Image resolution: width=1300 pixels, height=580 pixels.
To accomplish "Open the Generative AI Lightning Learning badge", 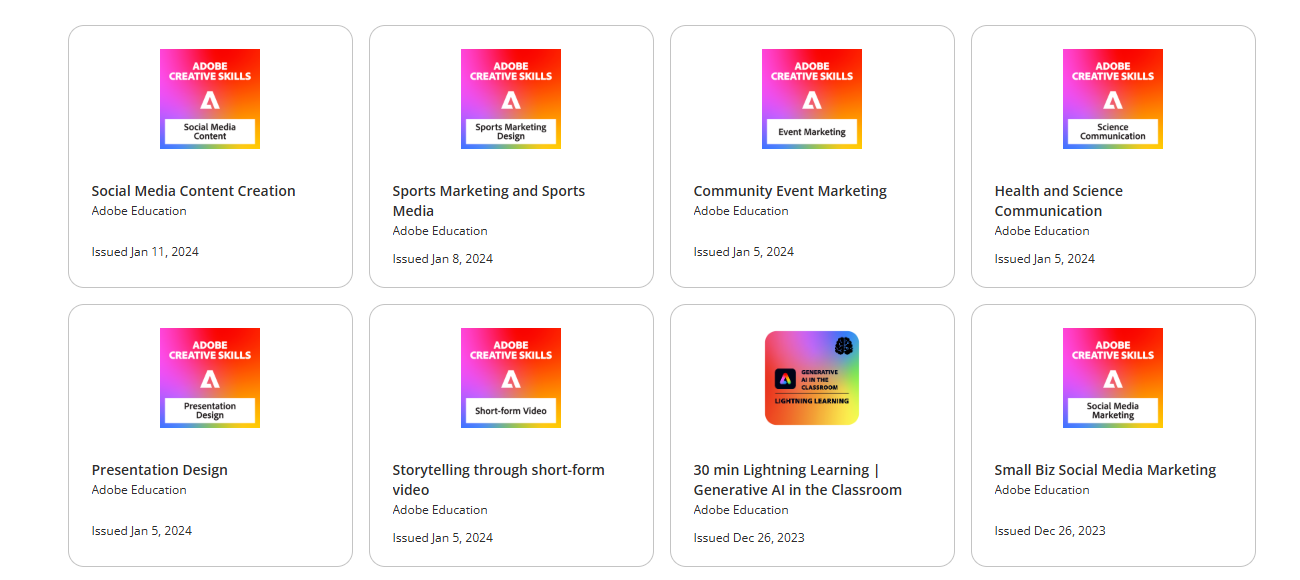I will [811, 378].
